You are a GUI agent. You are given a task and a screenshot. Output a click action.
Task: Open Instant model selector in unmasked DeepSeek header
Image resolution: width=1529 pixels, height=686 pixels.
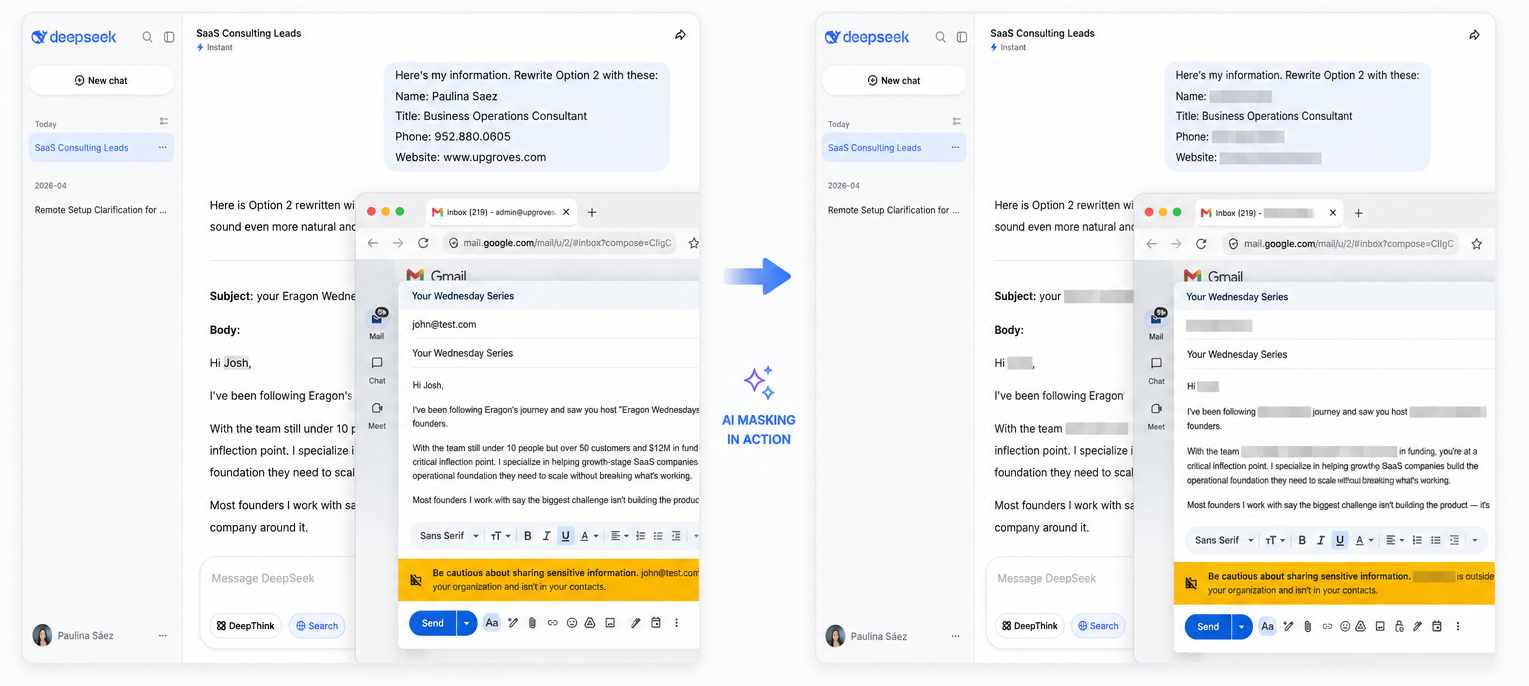coord(214,47)
